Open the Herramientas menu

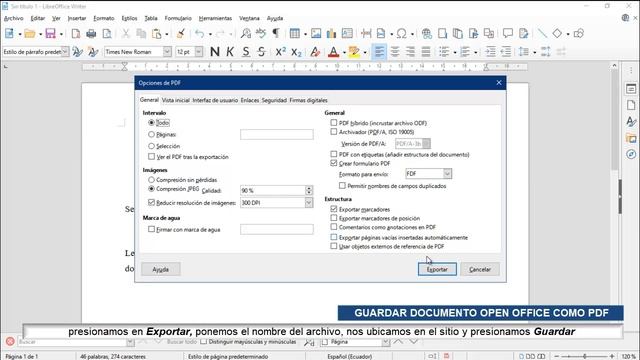(215, 18)
